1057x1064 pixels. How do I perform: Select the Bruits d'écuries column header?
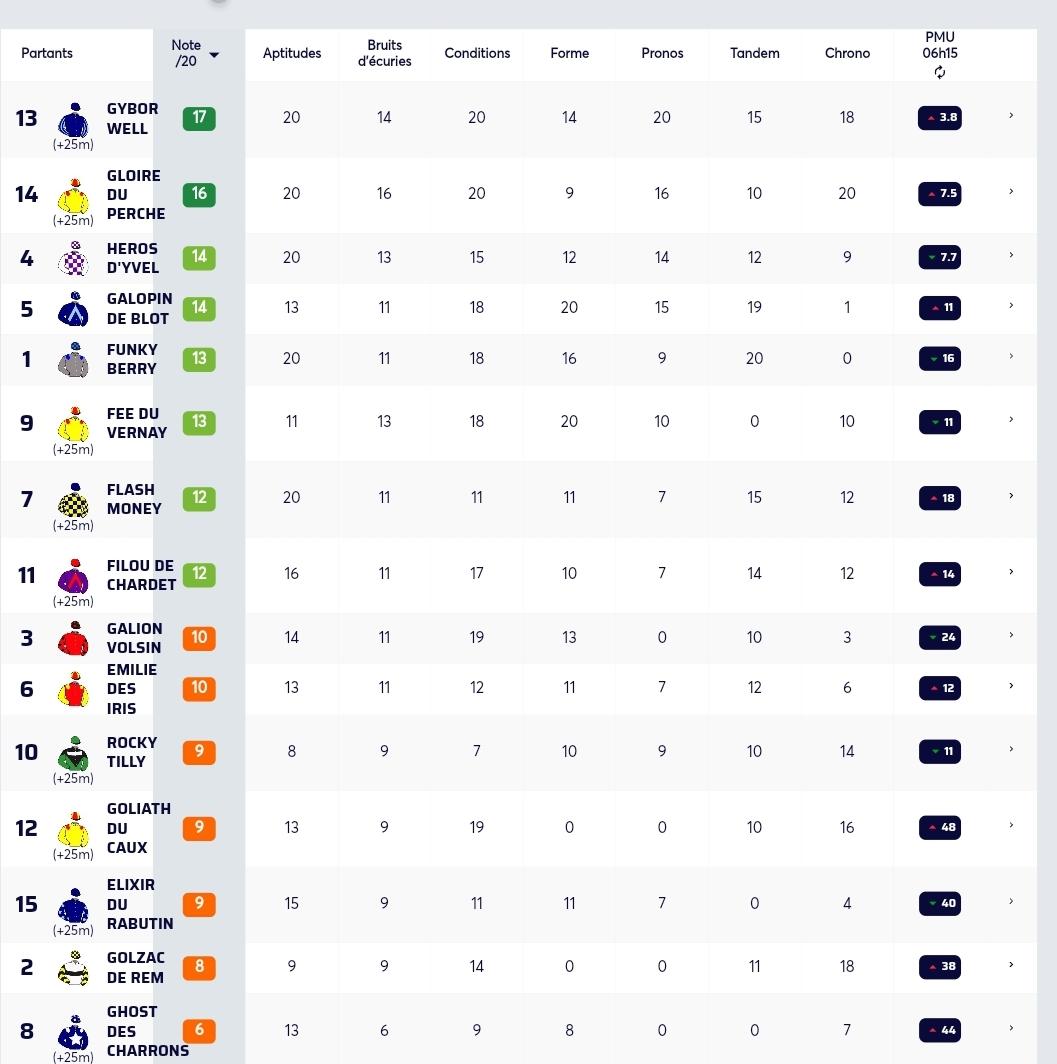pyautogui.click(x=385, y=53)
